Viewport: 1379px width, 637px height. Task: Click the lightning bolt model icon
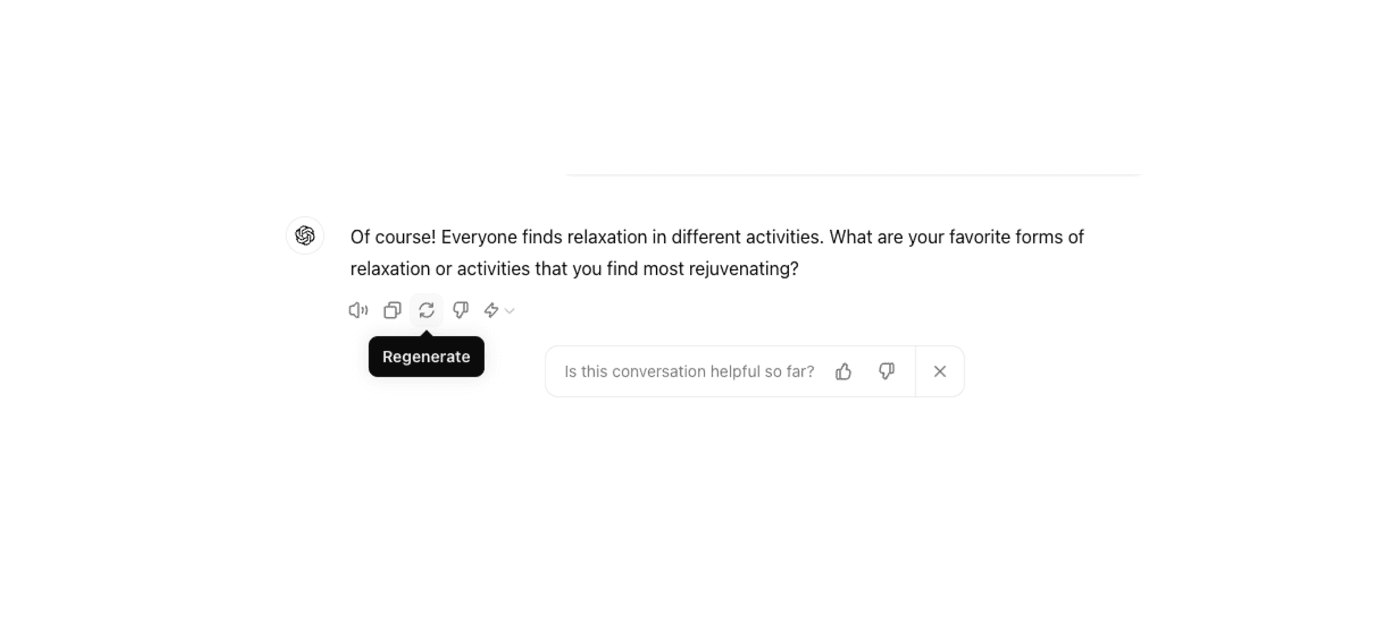point(491,310)
